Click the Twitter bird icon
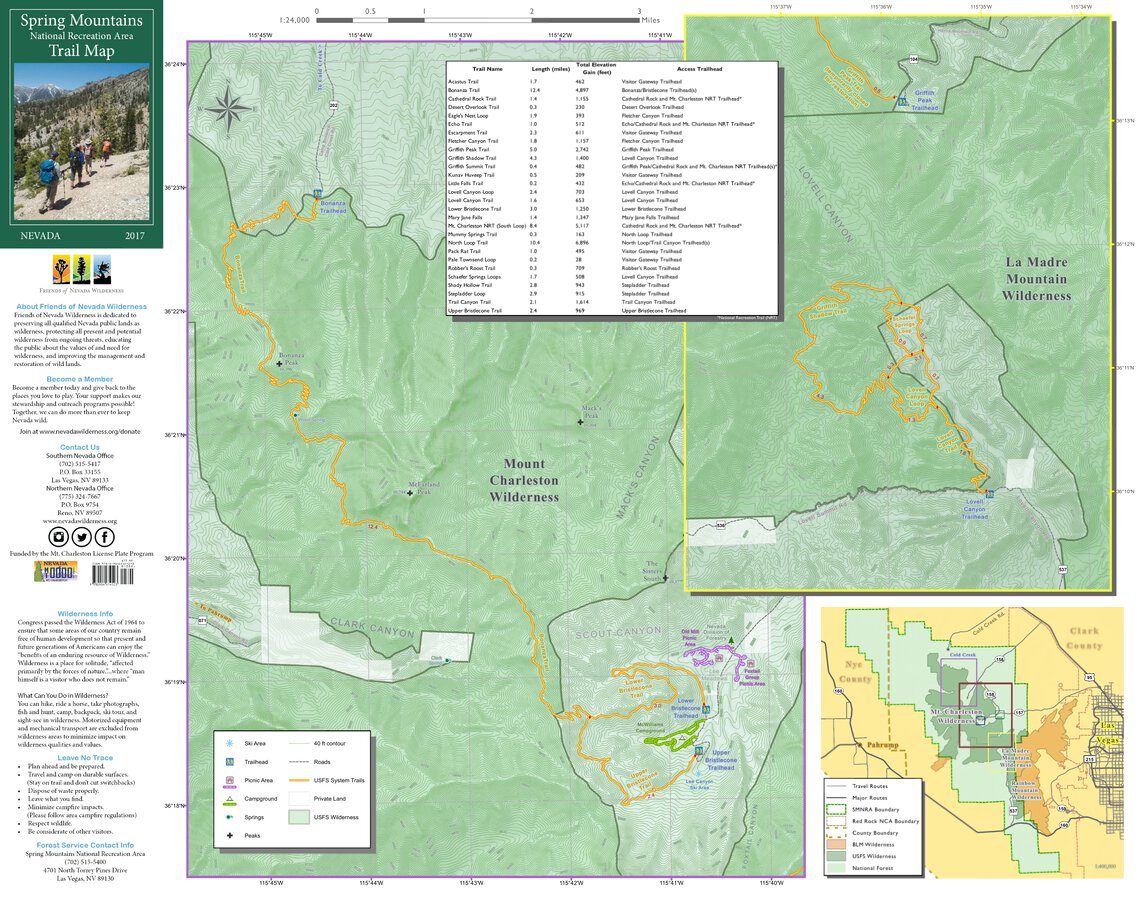Screen dimensions: 1141x897 tap(82, 537)
